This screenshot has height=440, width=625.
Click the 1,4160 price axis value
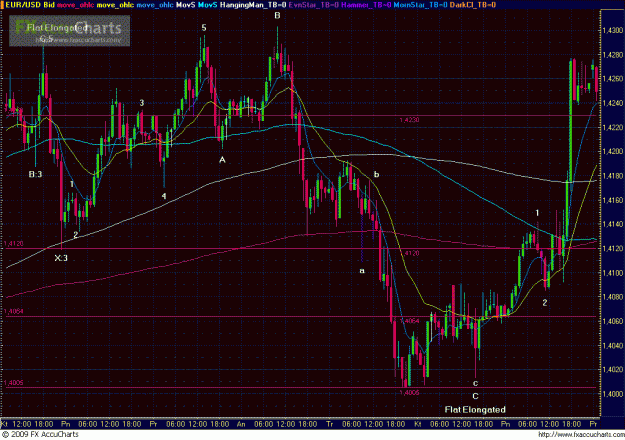[x=613, y=200]
